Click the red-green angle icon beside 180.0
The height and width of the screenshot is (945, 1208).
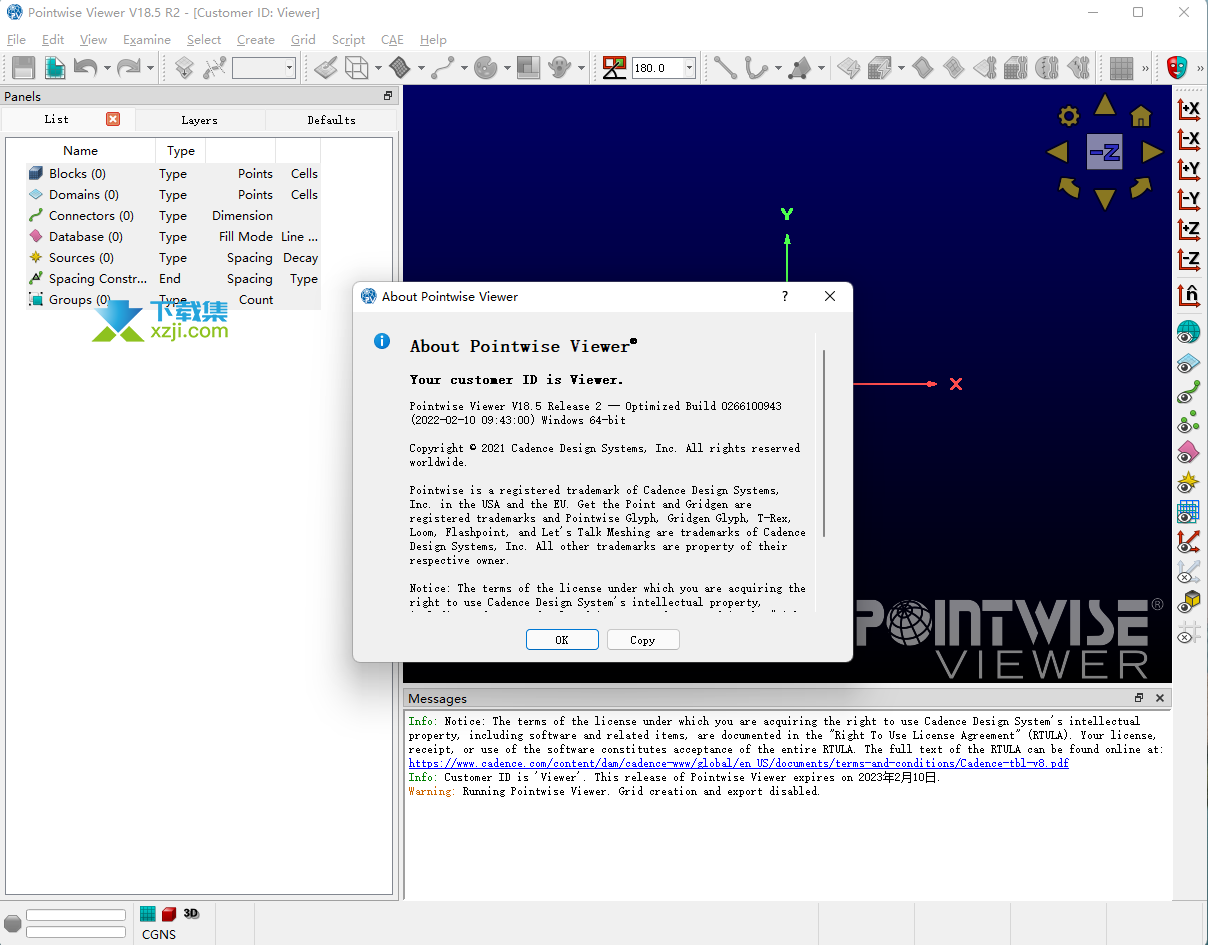pos(614,68)
